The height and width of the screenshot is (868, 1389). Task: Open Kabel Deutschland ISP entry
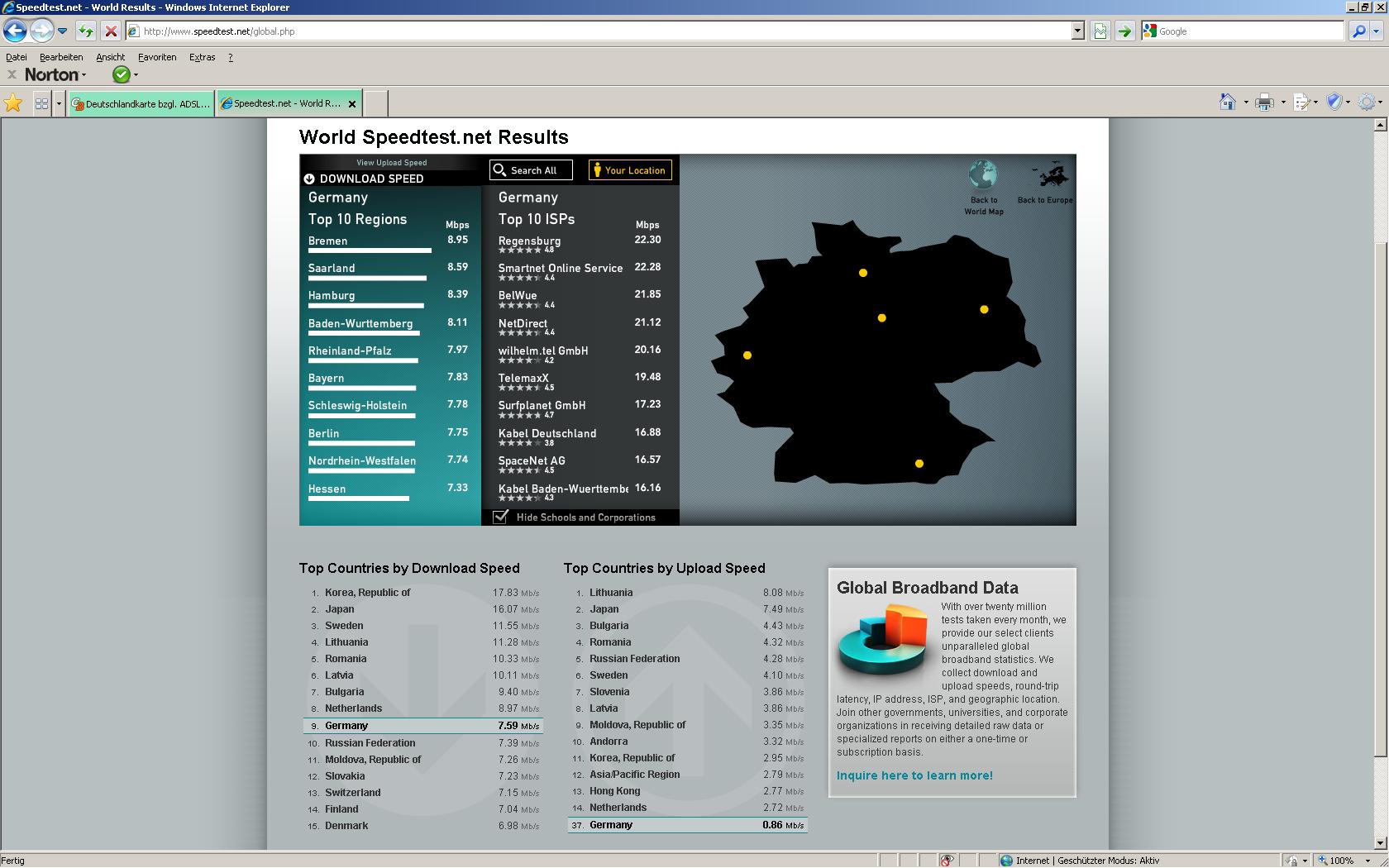tap(547, 434)
